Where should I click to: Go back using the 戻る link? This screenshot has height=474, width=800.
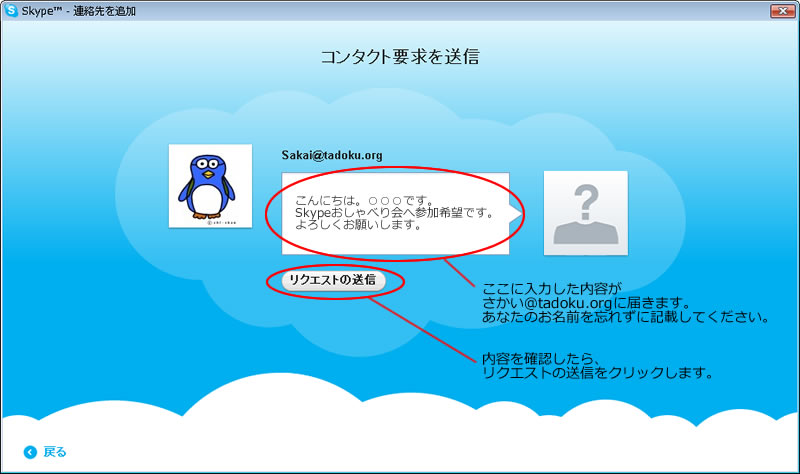(55, 452)
